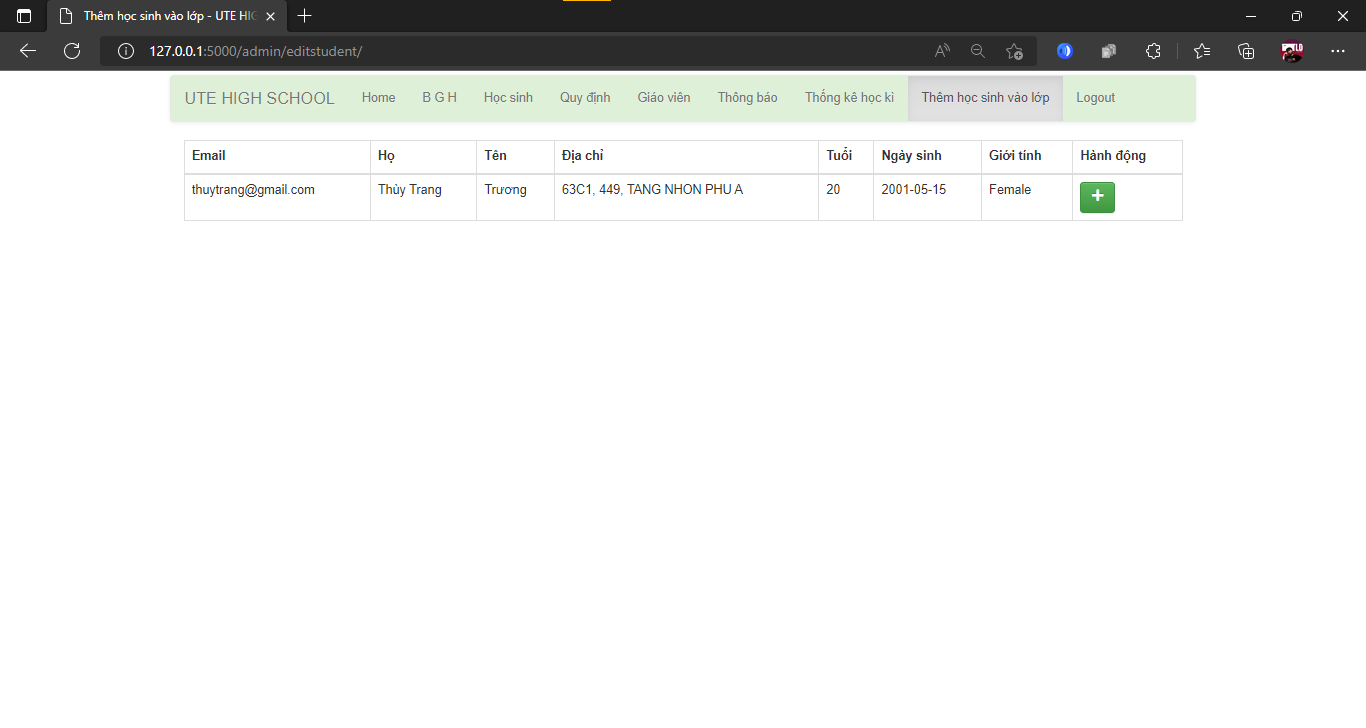Open the Thống kê học kì page
1366x728 pixels.
coord(849,97)
